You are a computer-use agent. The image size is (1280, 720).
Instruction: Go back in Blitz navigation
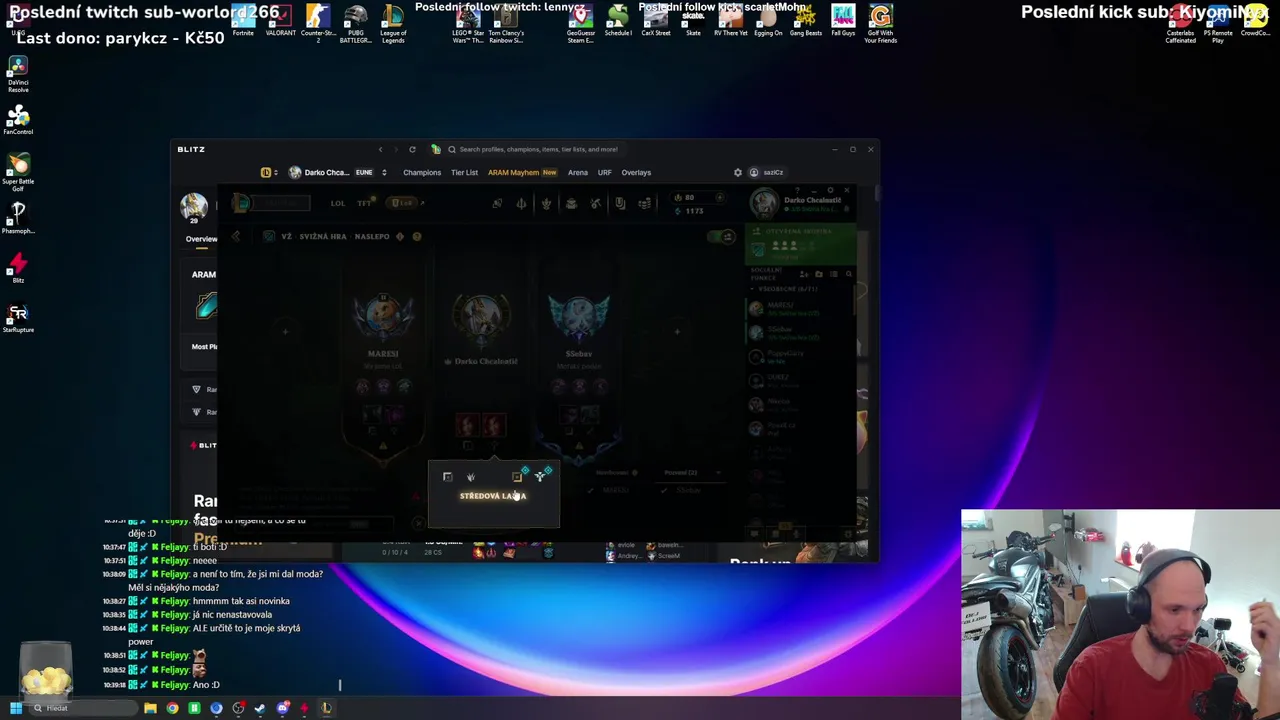(x=380, y=149)
